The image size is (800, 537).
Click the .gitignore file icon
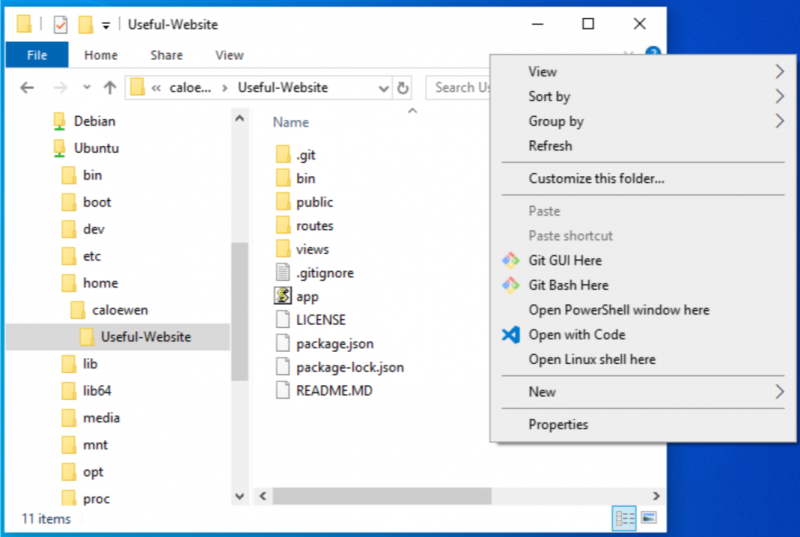281,273
